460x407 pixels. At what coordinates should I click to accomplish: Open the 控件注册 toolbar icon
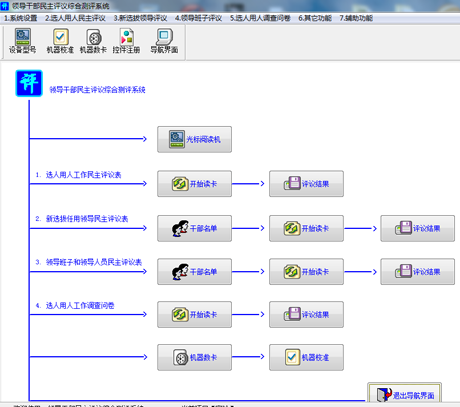[x=126, y=41]
